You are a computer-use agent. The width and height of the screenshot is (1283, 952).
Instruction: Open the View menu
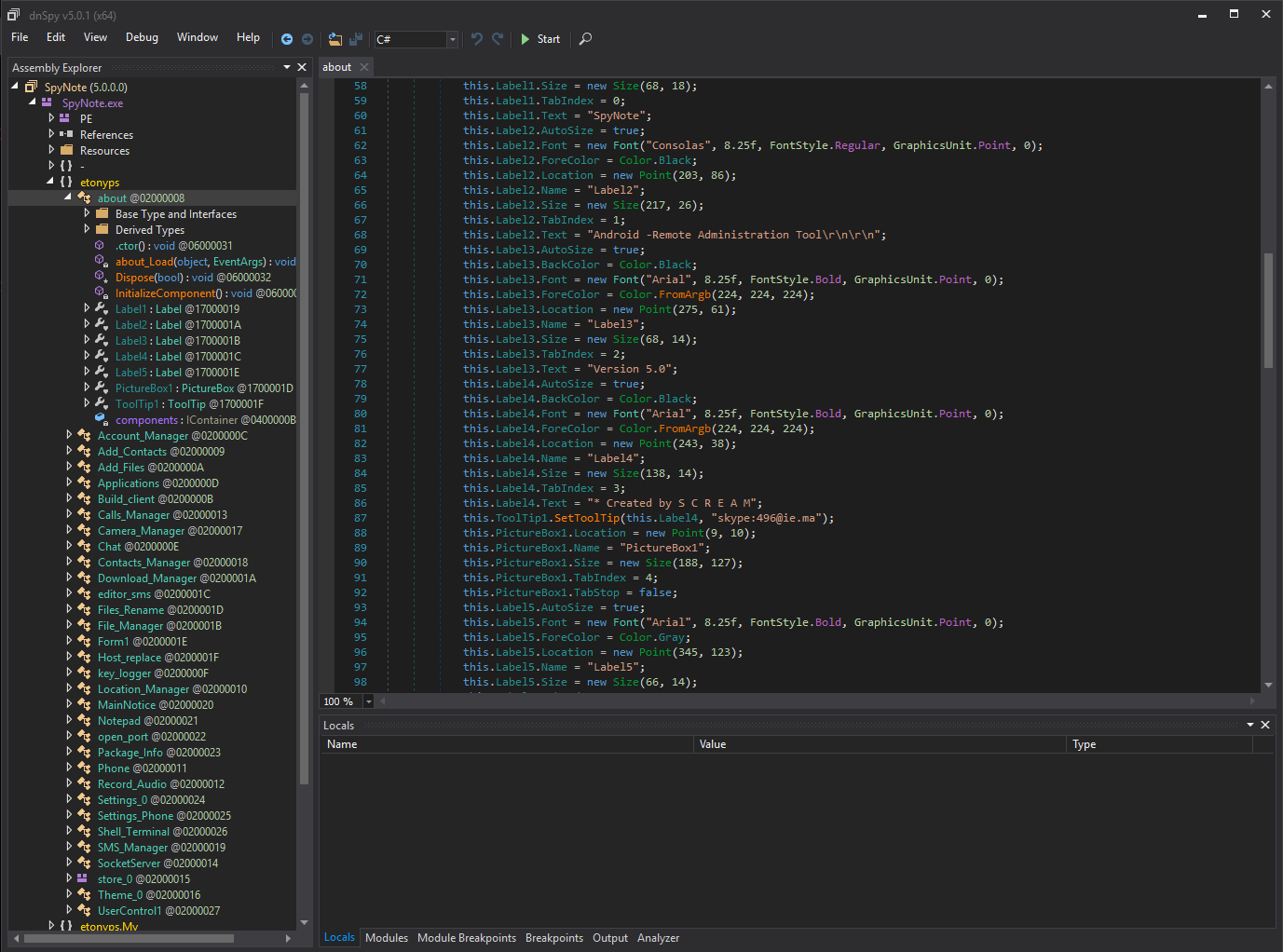[95, 37]
